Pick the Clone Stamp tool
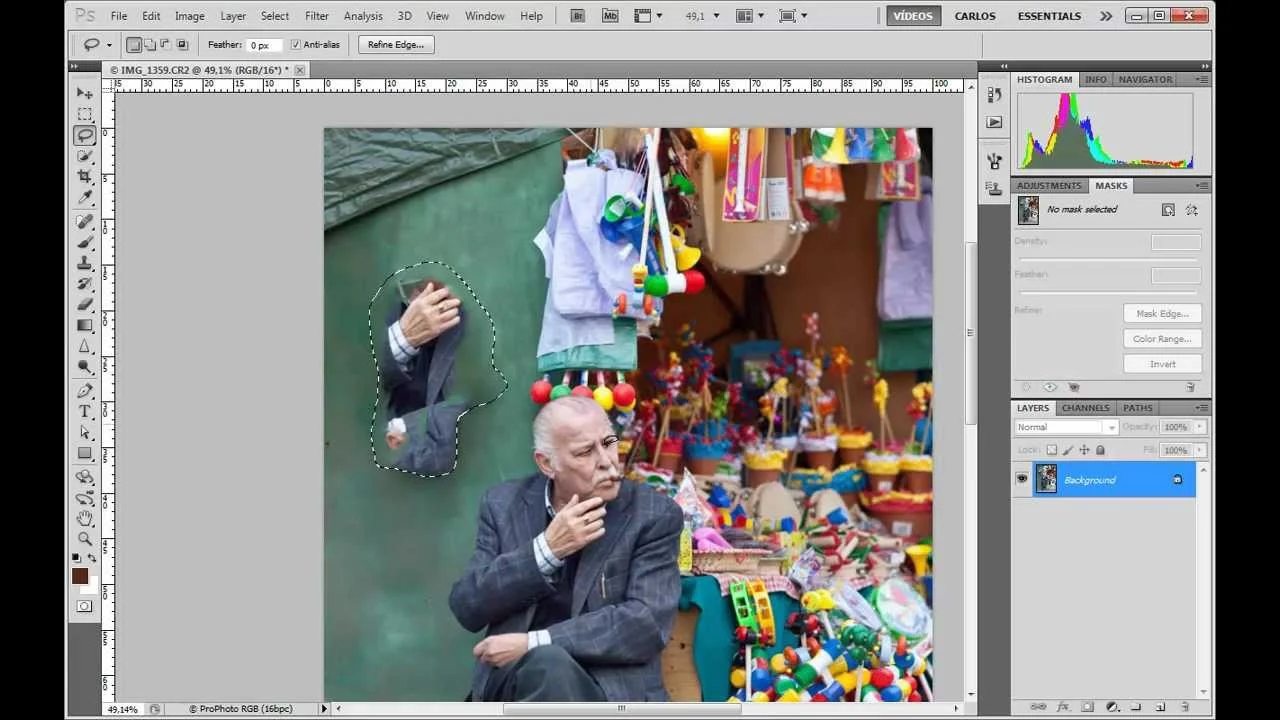Image resolution: width=1280 pixels, height=720 pixels. pos(85,262)
